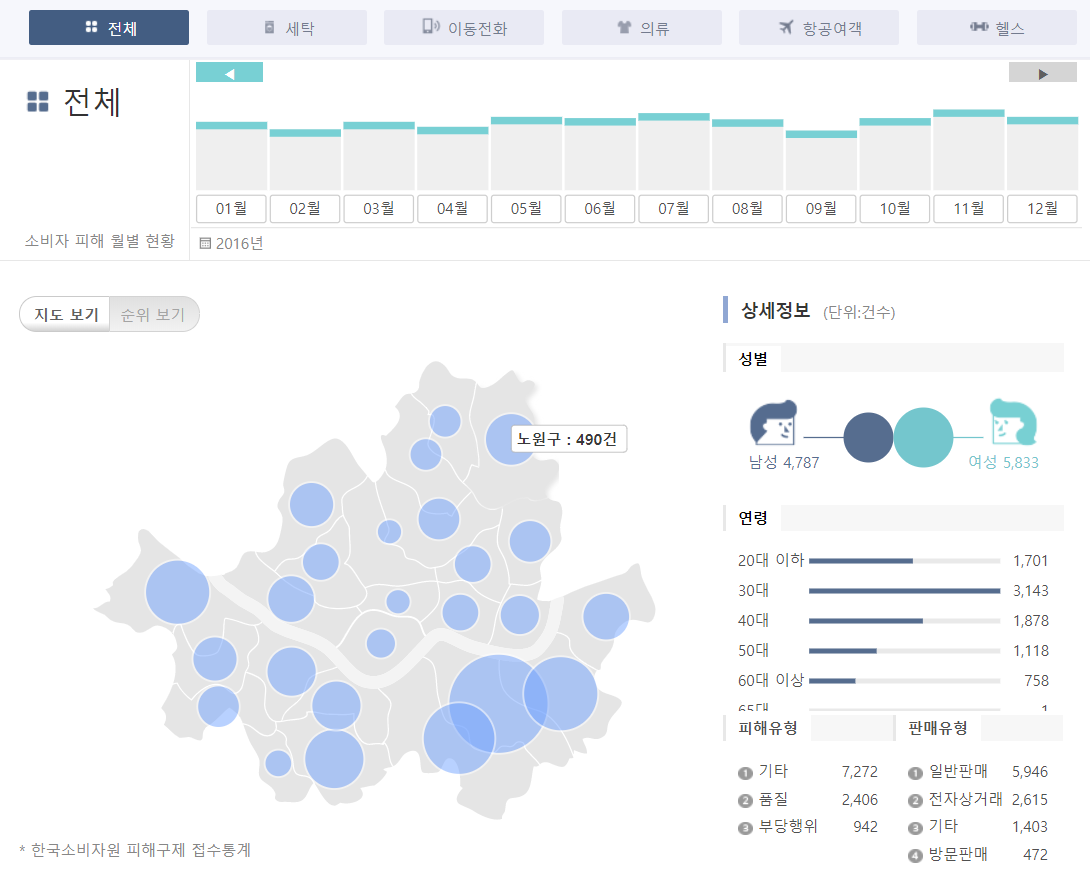Click the 한국소비자원 피해구제 접수통계 footnote
This screenshot has width=1090, height=875.
pos(136,850)
